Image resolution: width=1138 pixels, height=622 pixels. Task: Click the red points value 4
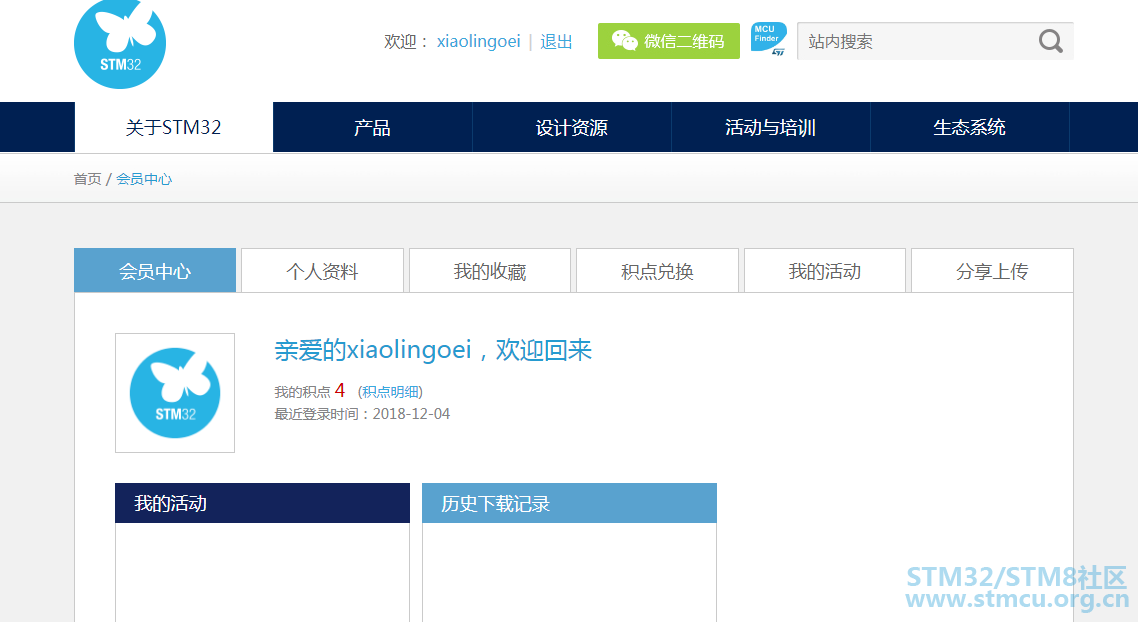coord(340,390)
